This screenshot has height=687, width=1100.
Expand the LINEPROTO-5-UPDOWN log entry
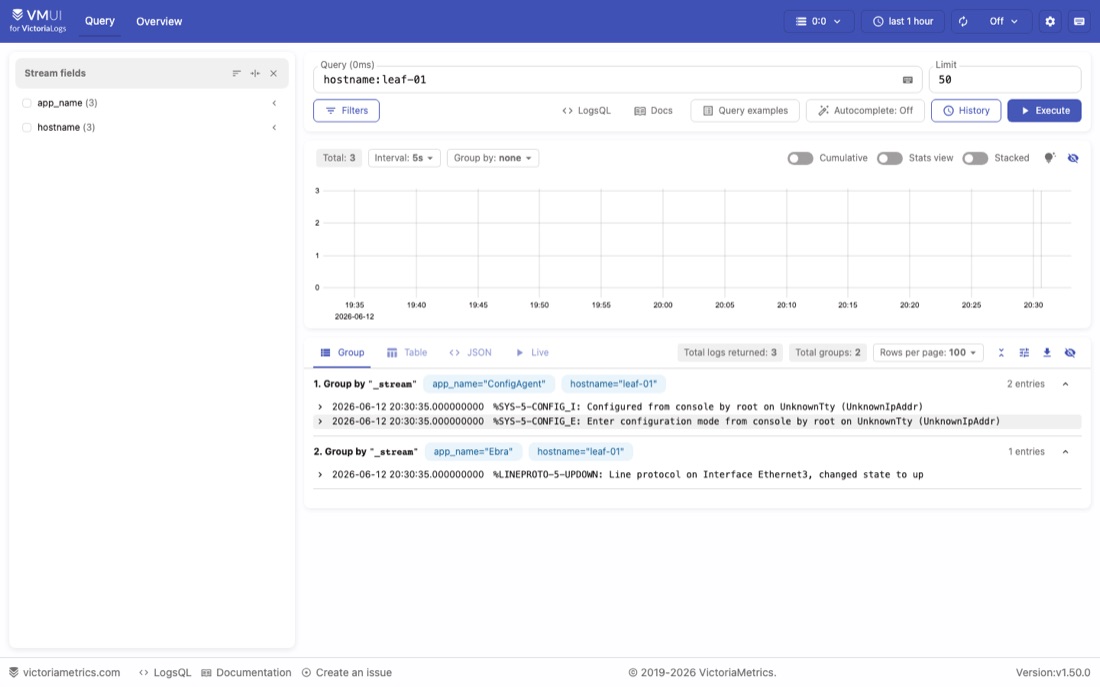coord(320,475)
